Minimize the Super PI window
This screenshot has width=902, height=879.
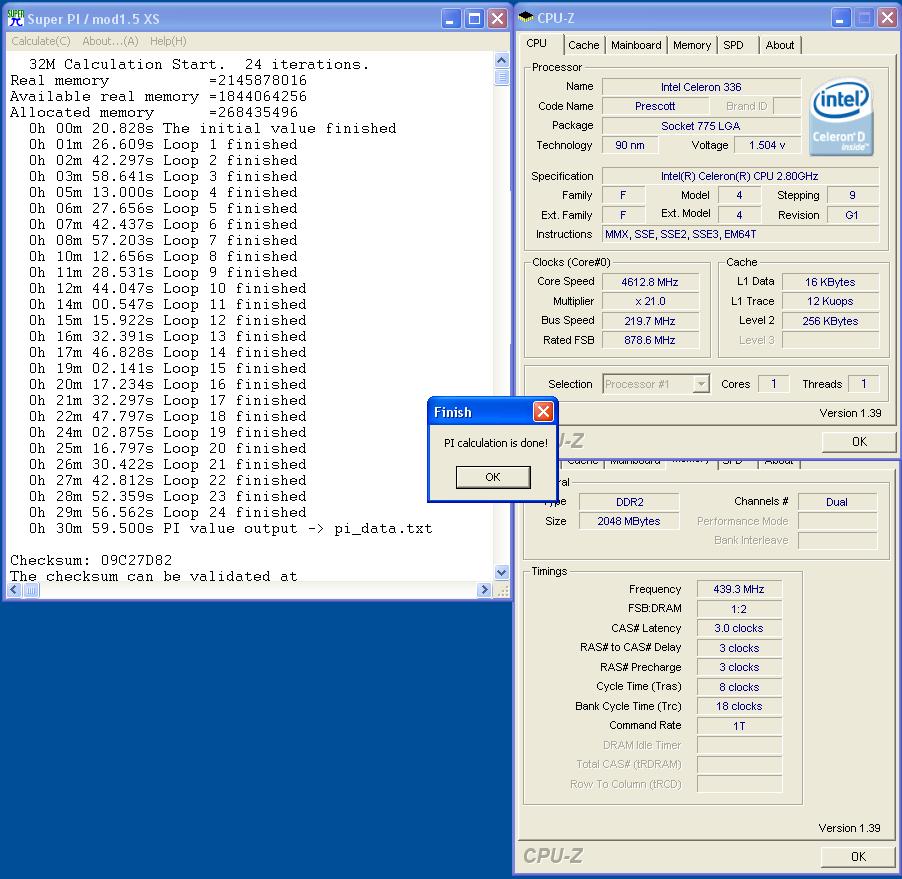[x=451, y=19]
